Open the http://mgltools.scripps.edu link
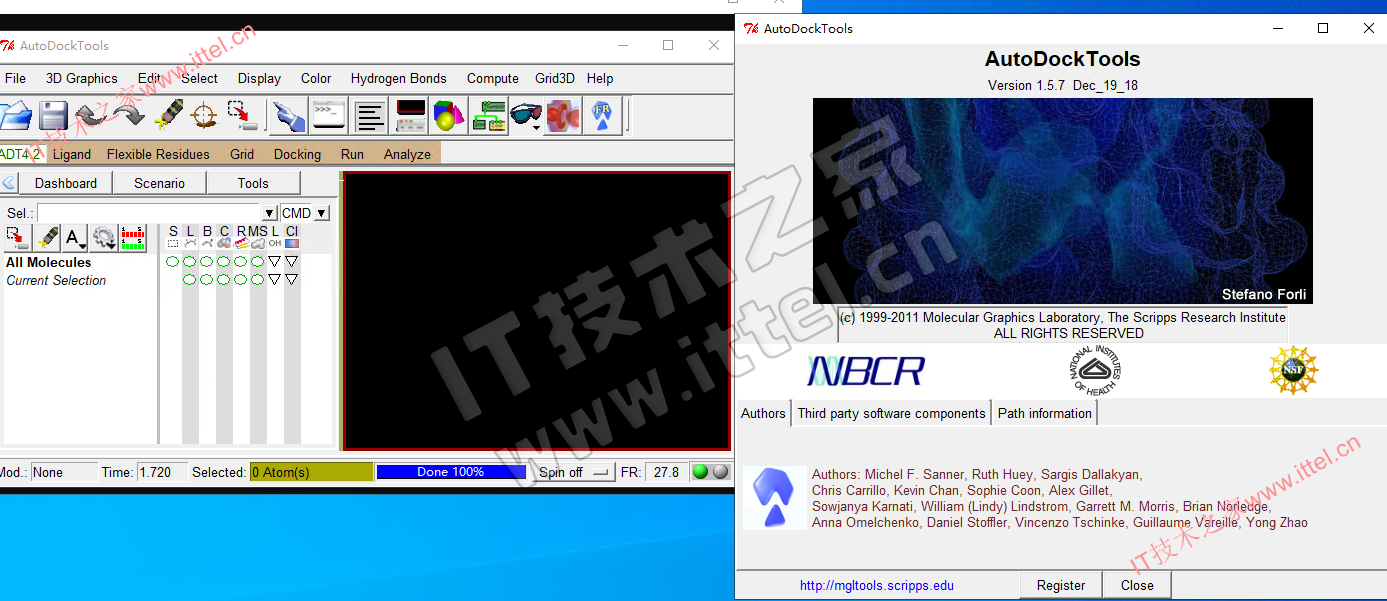 [877, 586]
